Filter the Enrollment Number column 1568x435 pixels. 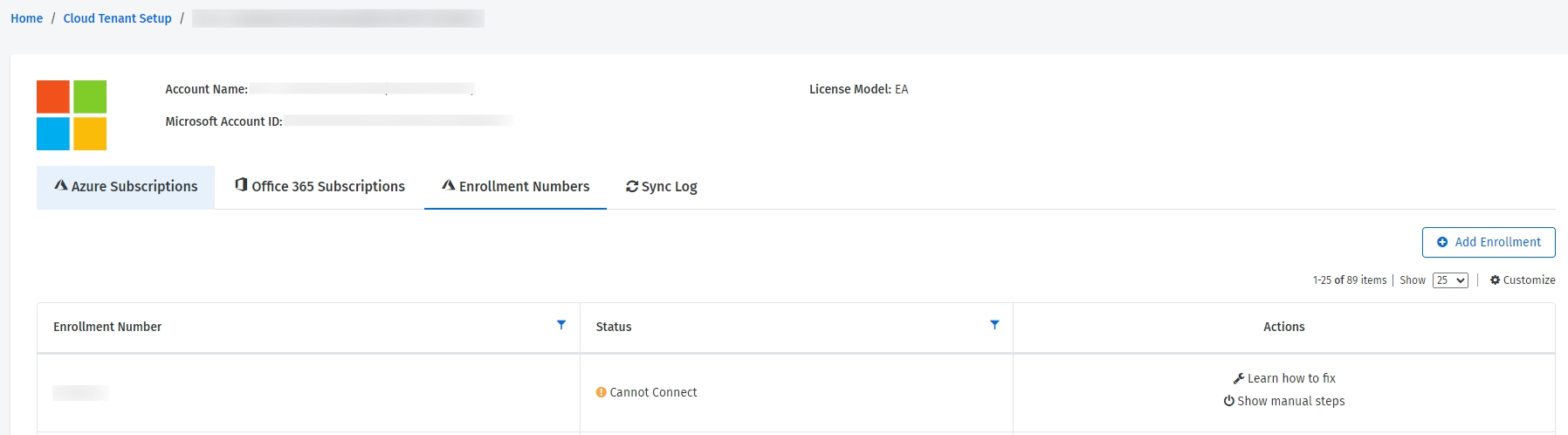click(561, 325)
